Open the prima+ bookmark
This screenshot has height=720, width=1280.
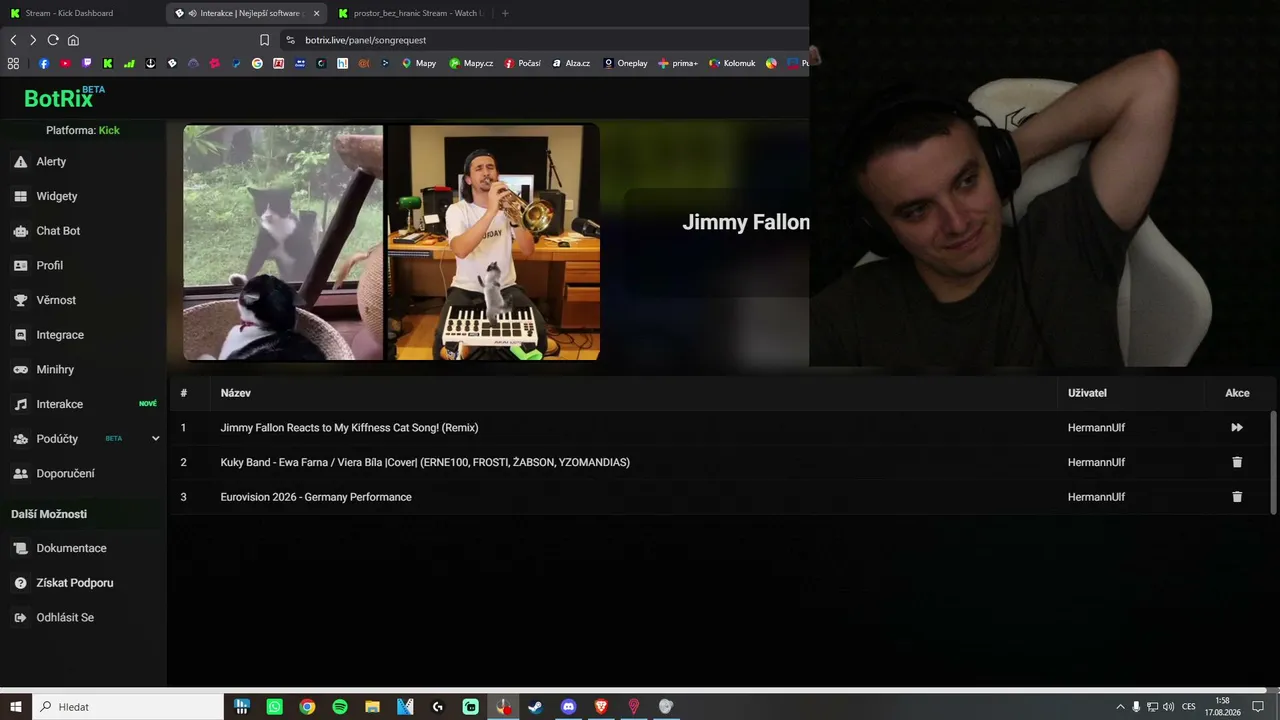pyautogui.click(x=678, y=63)
